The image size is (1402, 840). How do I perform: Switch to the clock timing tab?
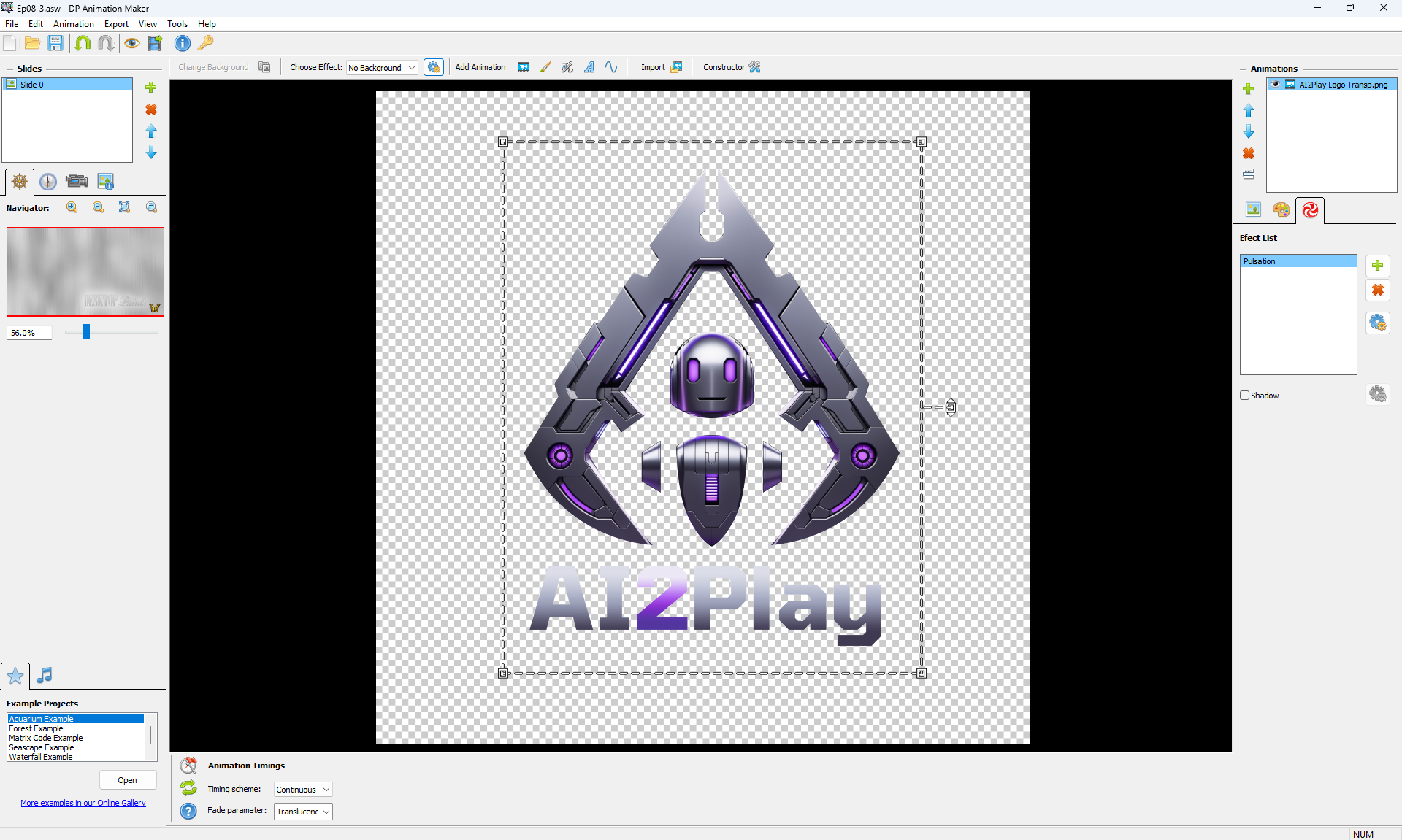[48, 182]
